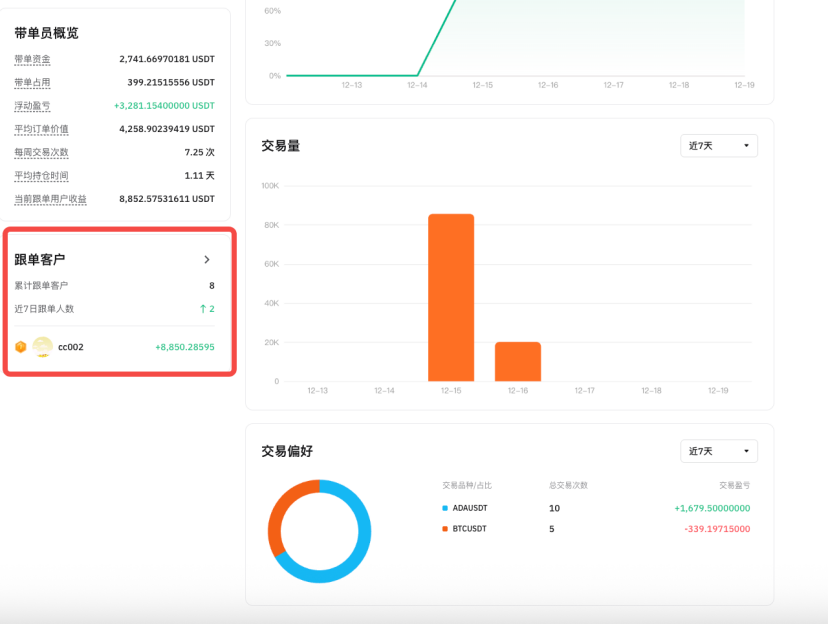Click the orange hexagon badge beside cc002
828x624 pixels.
coord(20,347)
